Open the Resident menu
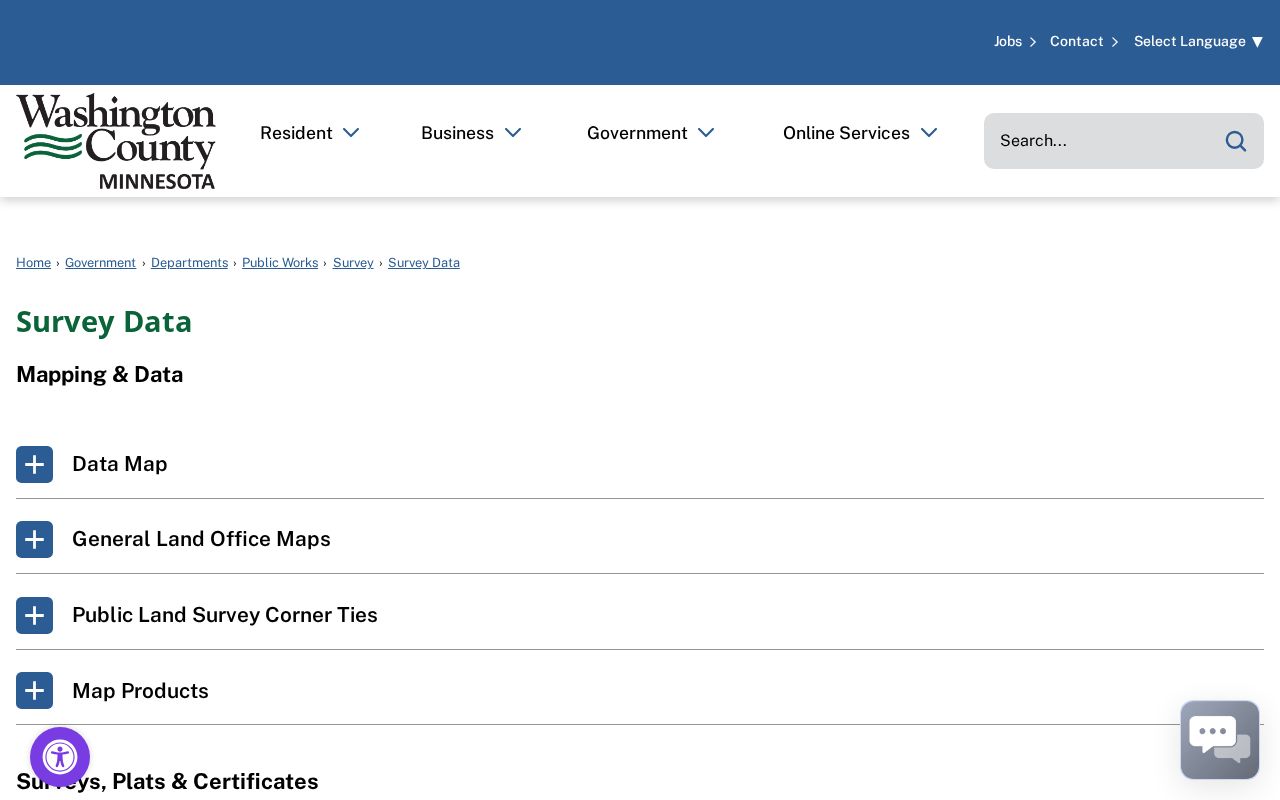Image resolution: width=1280 pixels, height=800 pixels. [x=310, y=133]
